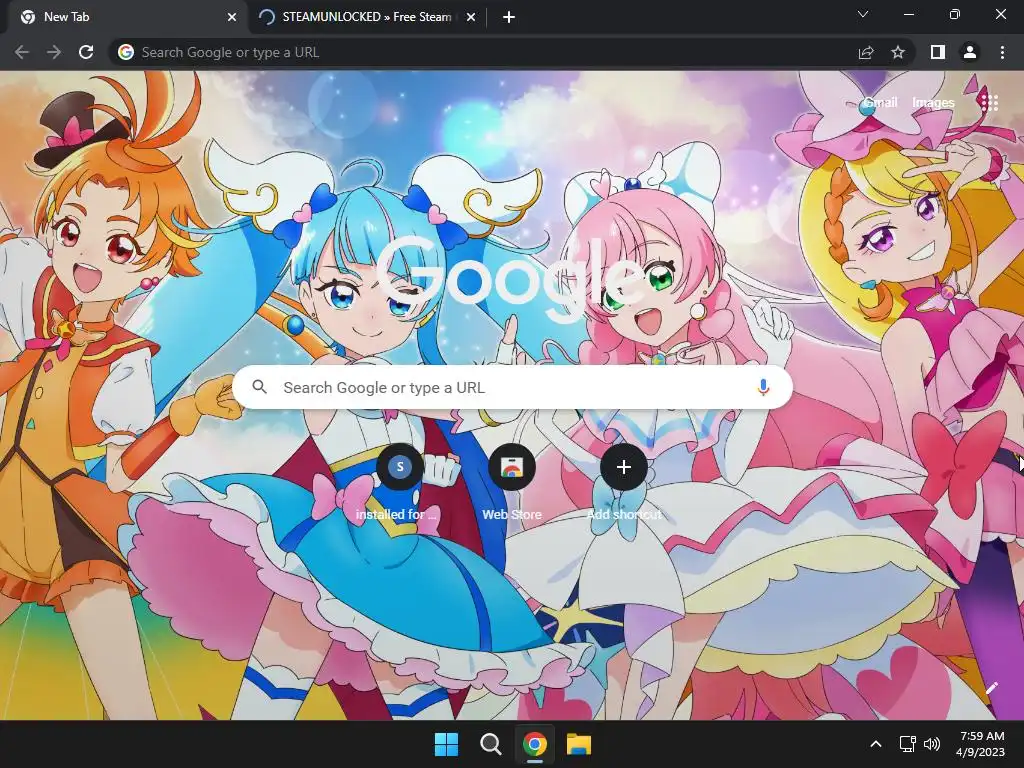Open File Explorer from the taskbar

[x=579, y=744]
